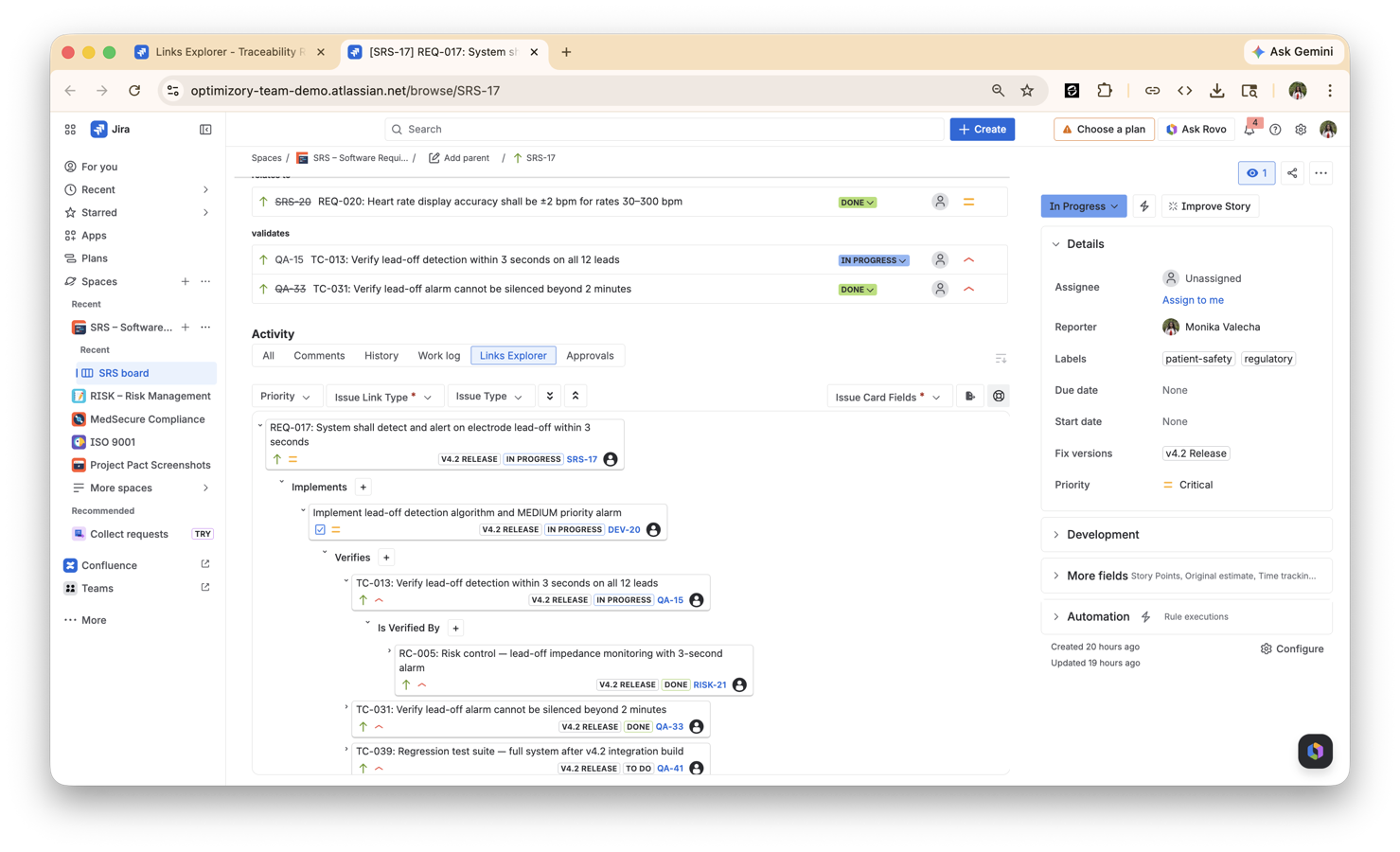Click the collapse all chevrons in the toolbar
Viewport: 1400px width, 852px height.
pos(576,395)
